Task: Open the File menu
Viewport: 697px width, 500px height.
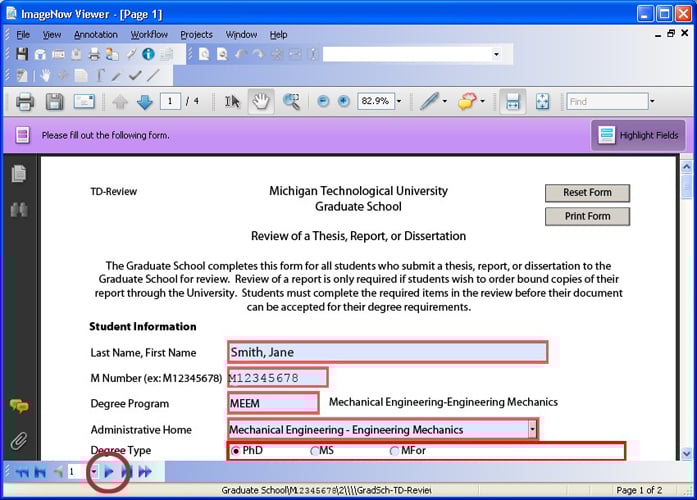Action: click(x=23, y=35)
